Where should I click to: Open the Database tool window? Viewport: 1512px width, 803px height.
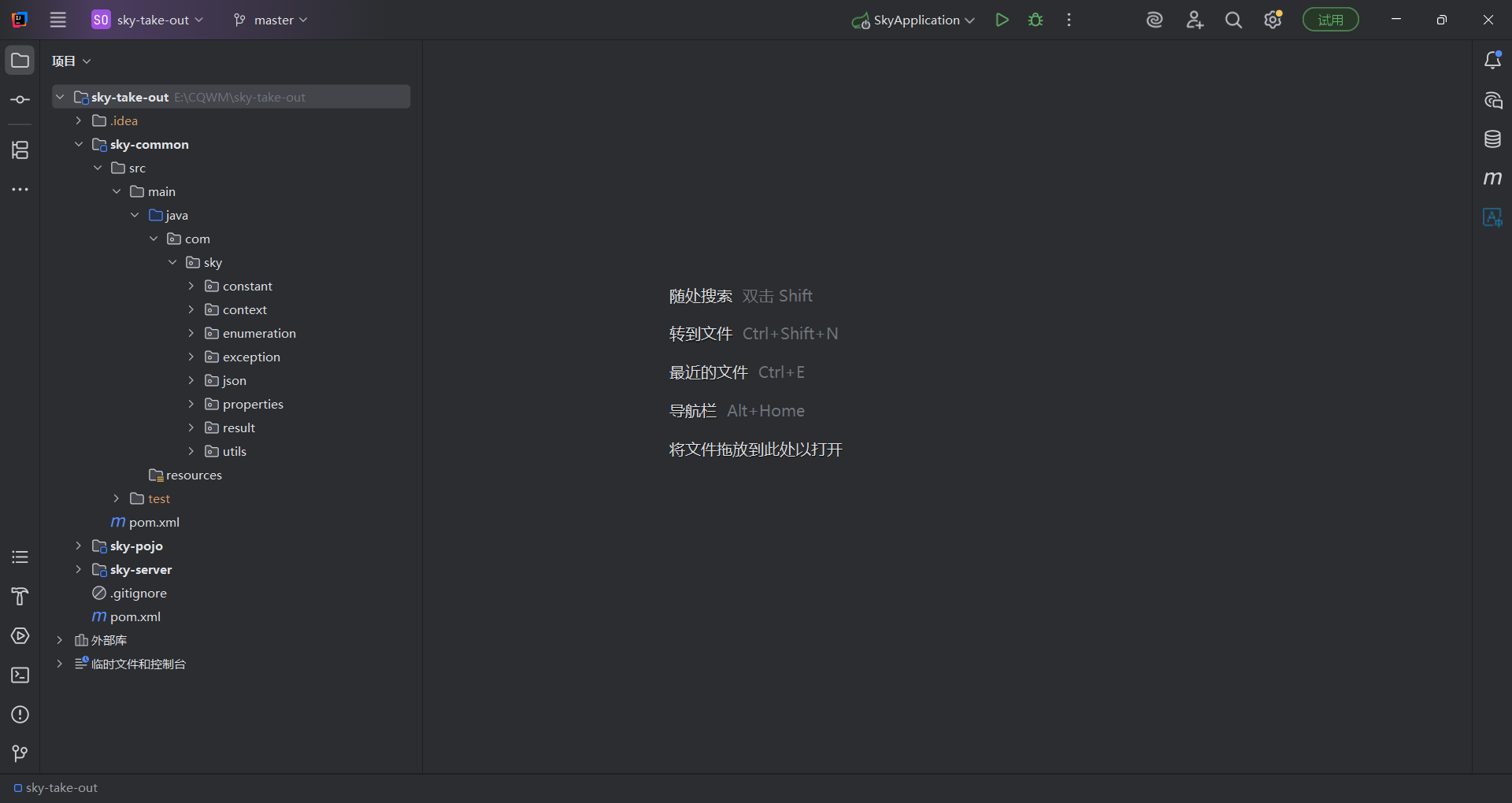tap(1492, 139)
